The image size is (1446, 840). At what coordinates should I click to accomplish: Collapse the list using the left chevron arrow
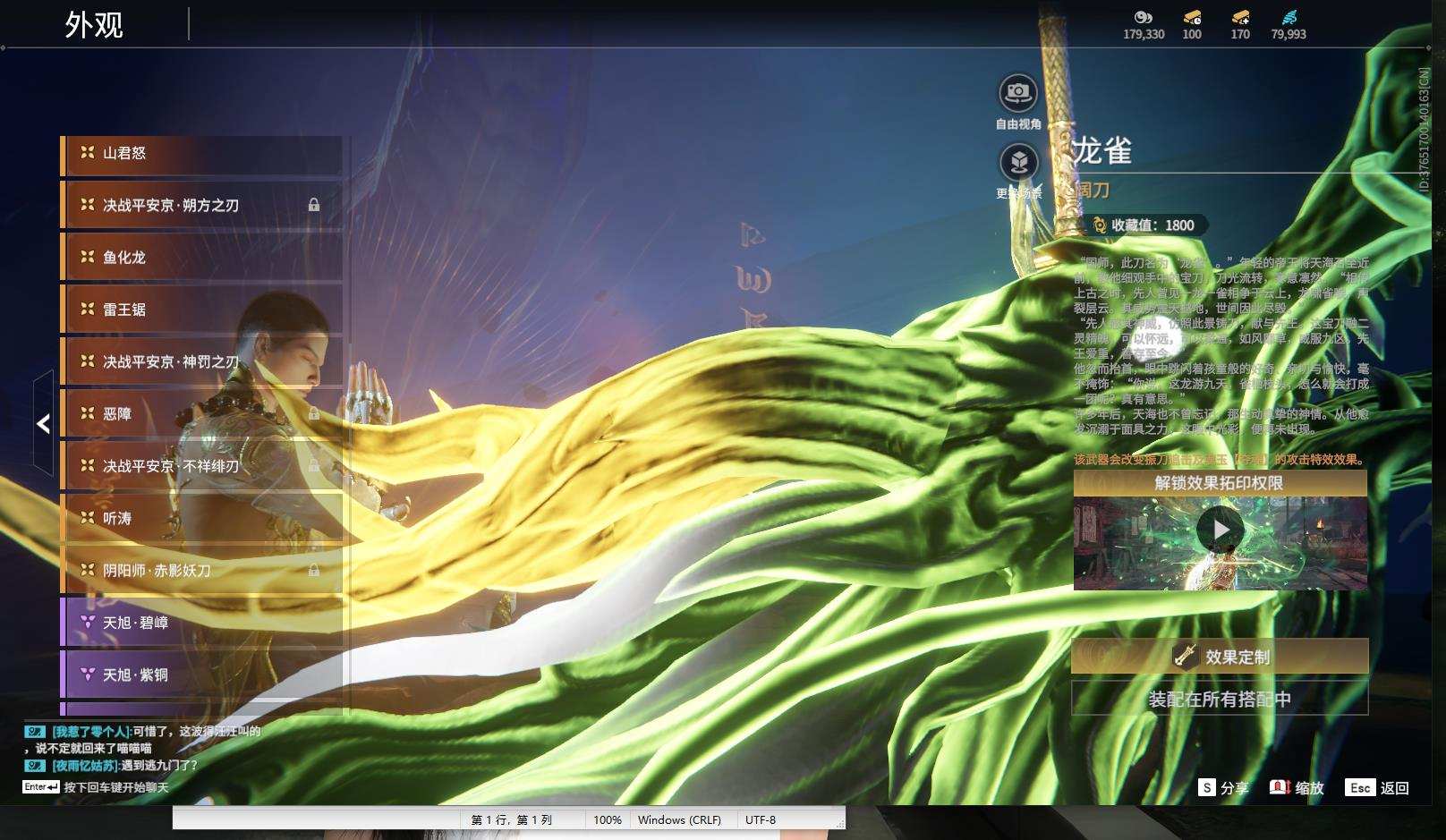(43, 424)
